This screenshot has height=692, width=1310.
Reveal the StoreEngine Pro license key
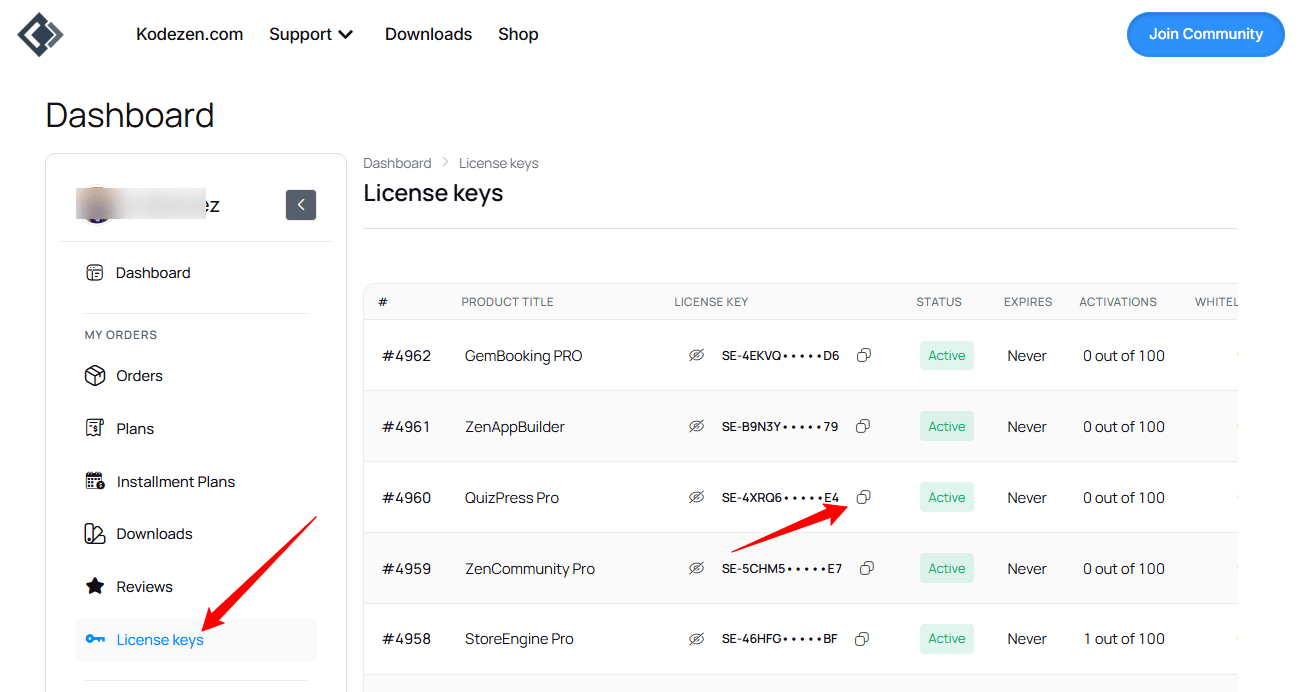[697, 638]
